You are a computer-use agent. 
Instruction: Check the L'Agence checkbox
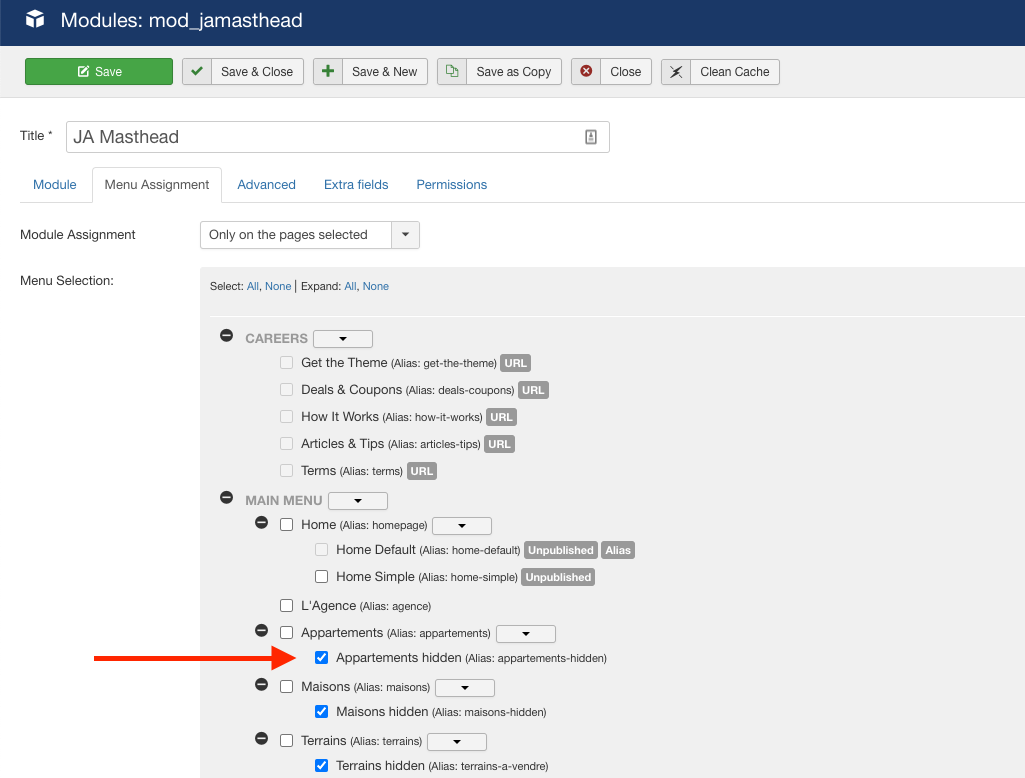coord(287,606)
